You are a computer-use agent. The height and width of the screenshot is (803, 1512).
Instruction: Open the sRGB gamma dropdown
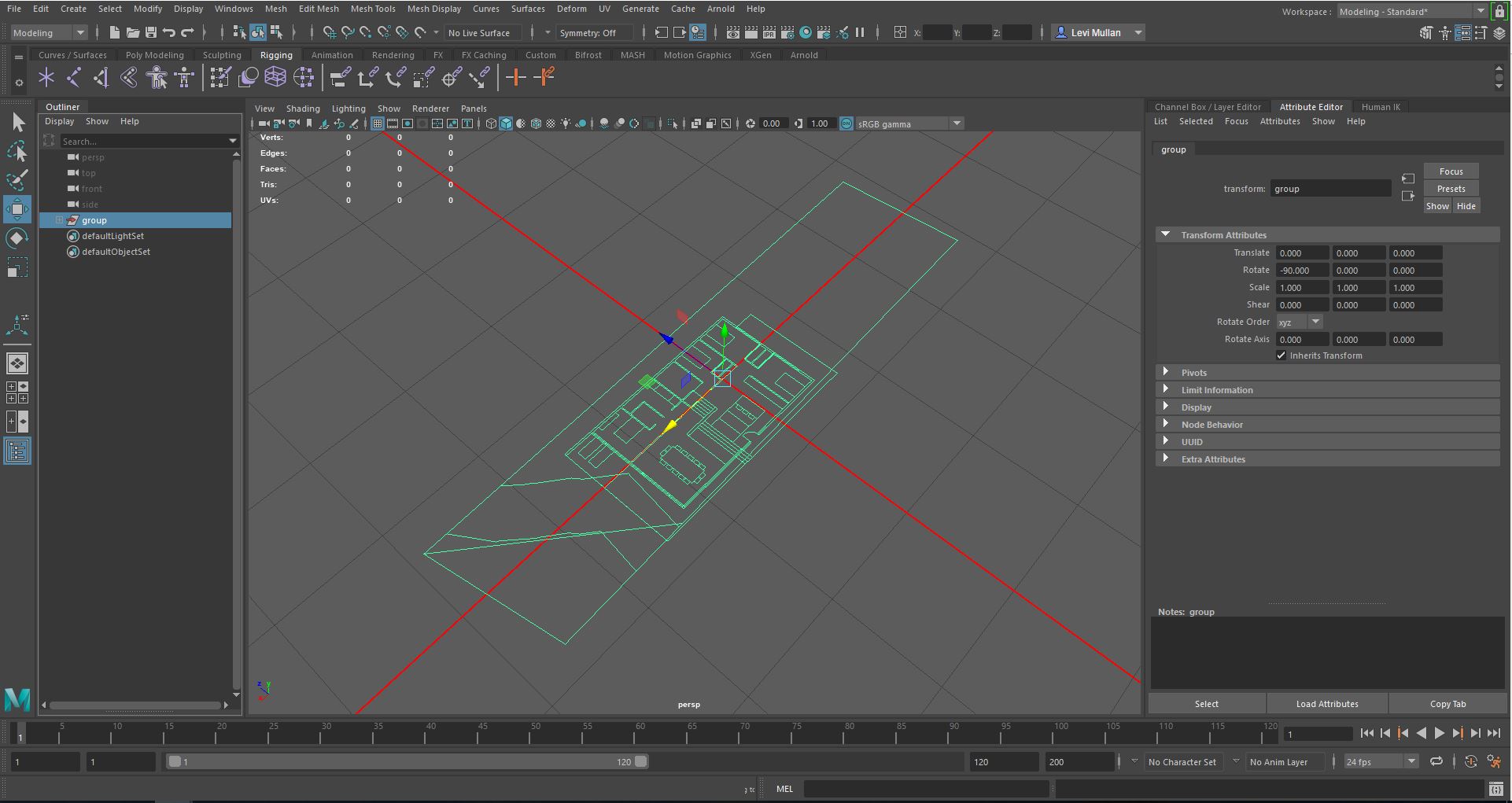coord(909,123)
